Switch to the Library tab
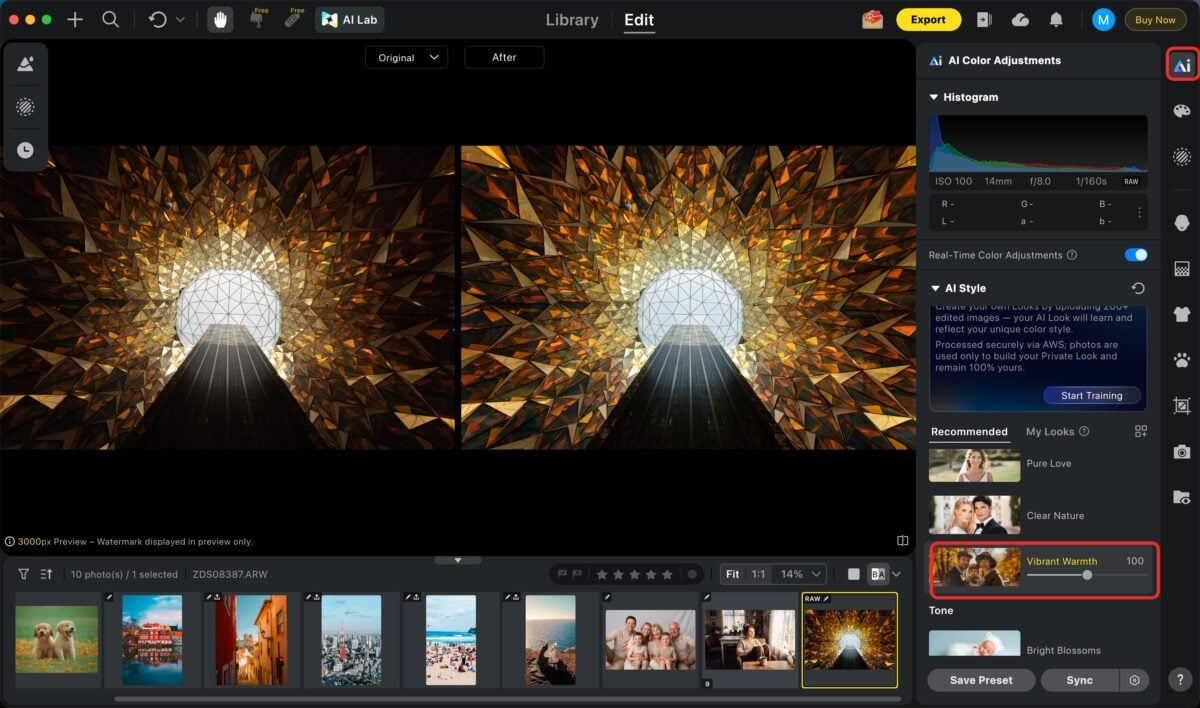 572,20
